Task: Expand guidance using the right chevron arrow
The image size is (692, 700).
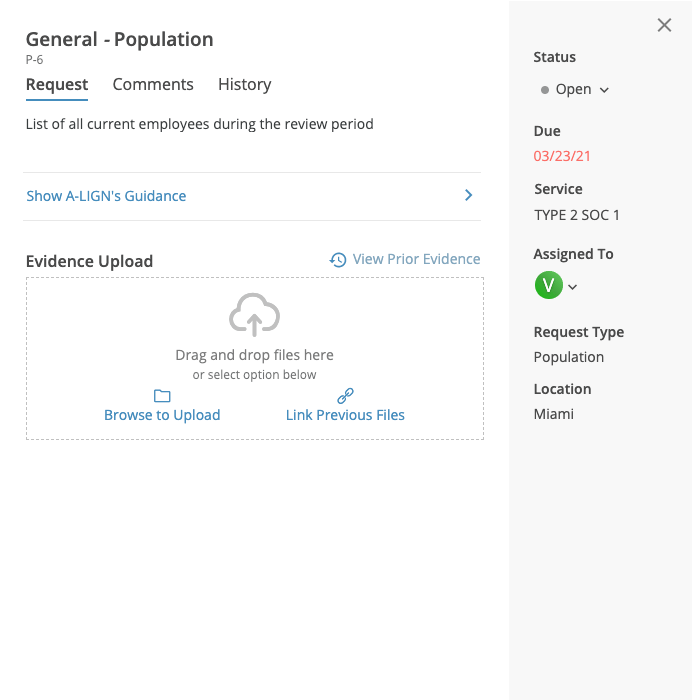Action: pos(468,196)
